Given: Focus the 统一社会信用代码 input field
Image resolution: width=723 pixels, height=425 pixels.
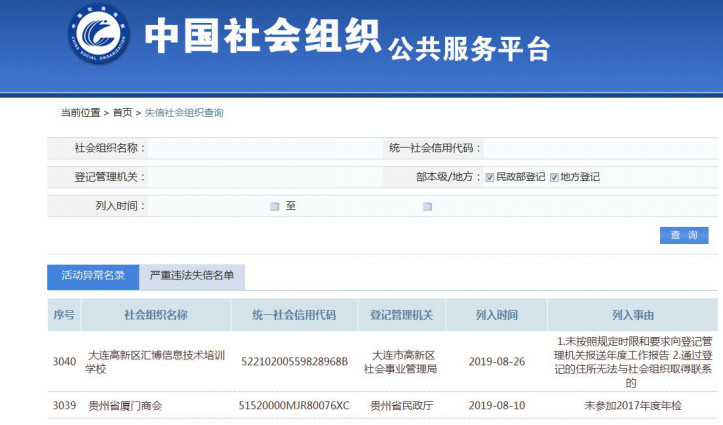Looking at the screenshot, I should coord(600,148).
